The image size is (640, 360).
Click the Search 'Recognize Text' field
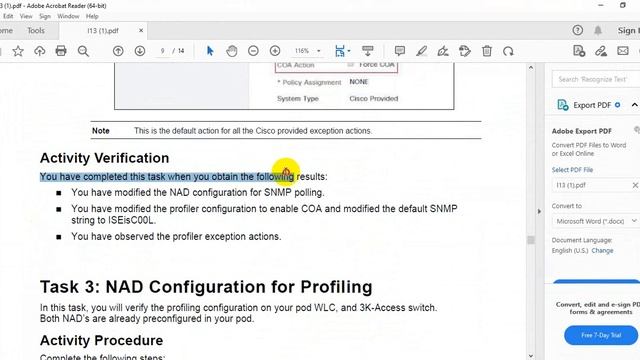click(x=596, y=79)
